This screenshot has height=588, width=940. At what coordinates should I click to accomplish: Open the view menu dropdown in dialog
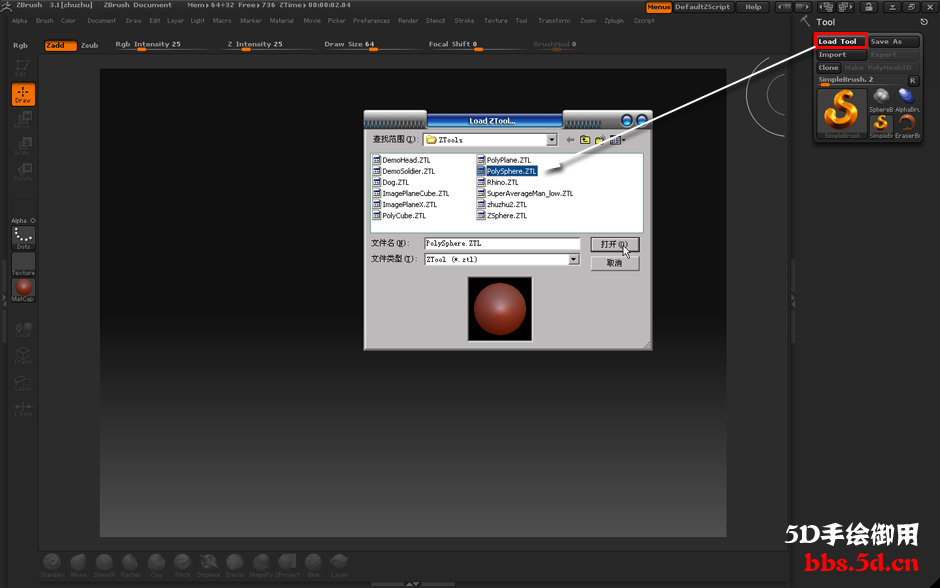tap(617, 140)
